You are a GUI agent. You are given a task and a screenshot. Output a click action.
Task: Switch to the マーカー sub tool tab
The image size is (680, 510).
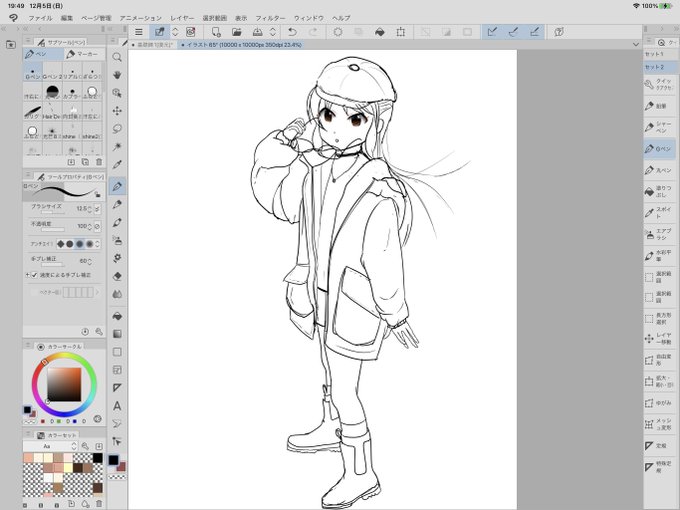(x=84, y=54)
